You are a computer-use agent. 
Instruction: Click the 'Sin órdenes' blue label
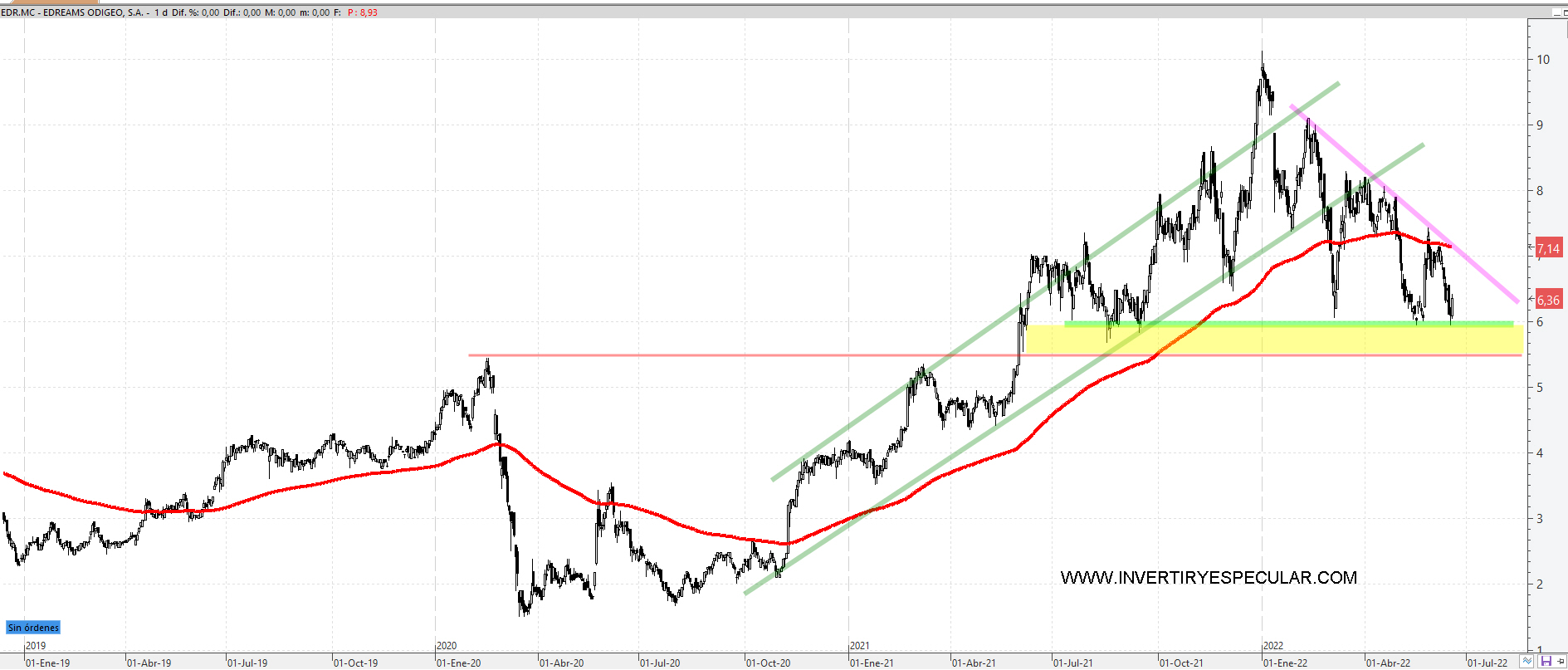(x=33, y=628)
